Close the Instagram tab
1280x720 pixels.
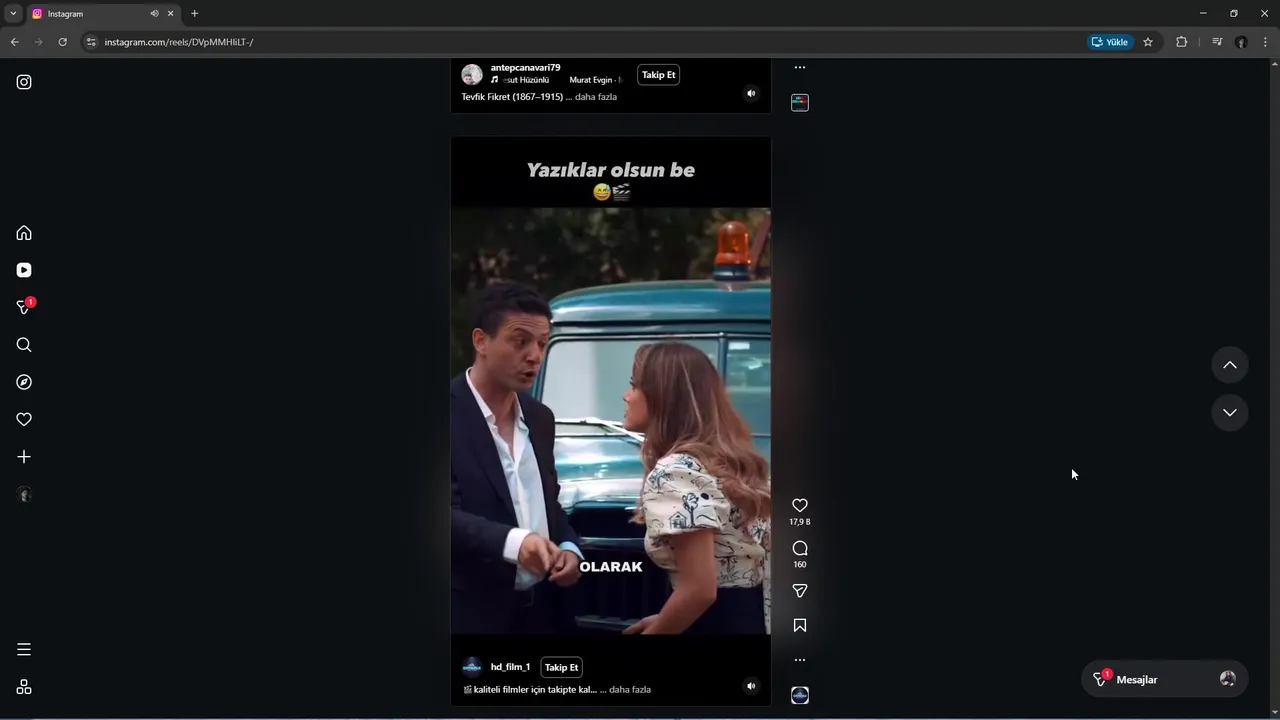click(x=170, y=14)
